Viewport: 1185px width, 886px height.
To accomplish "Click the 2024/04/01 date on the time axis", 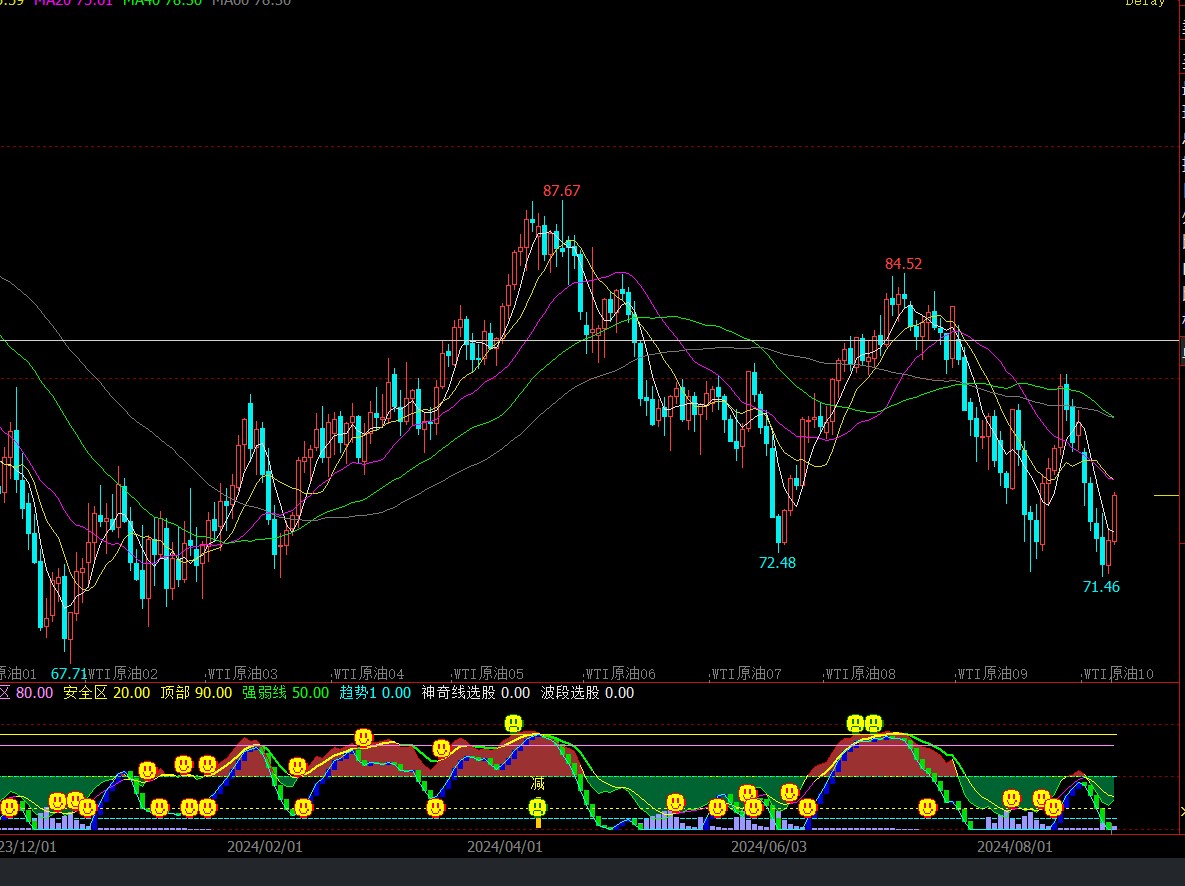I will coord(505,847).
